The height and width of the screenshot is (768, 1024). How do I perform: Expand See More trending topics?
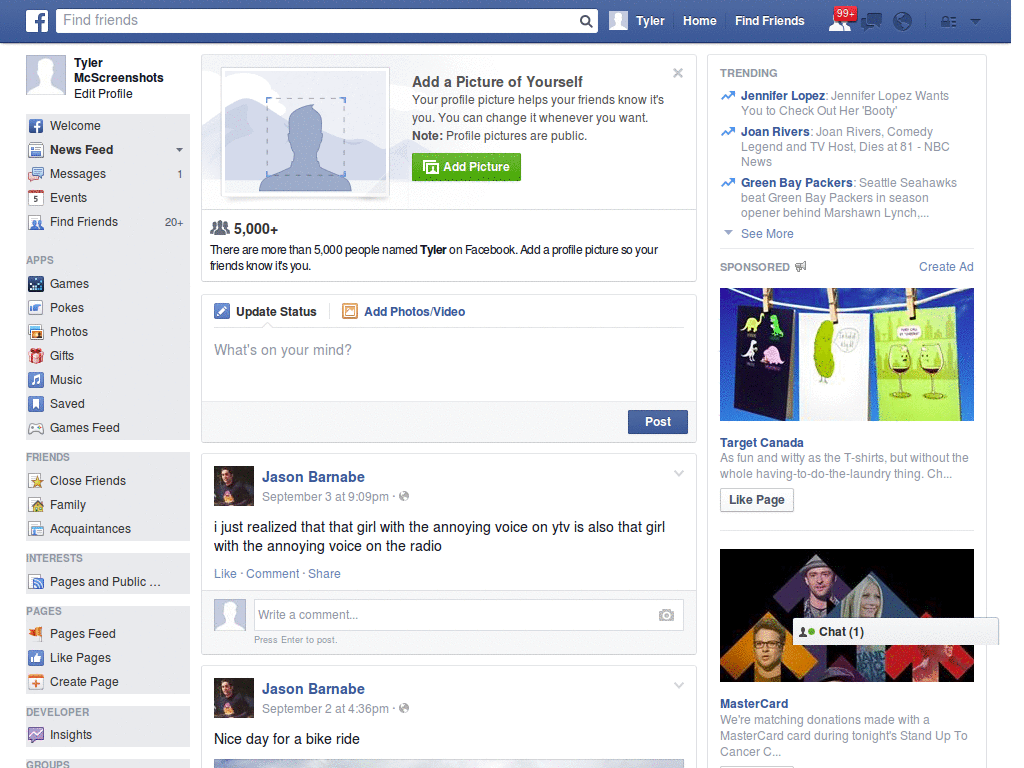point(767,234)
